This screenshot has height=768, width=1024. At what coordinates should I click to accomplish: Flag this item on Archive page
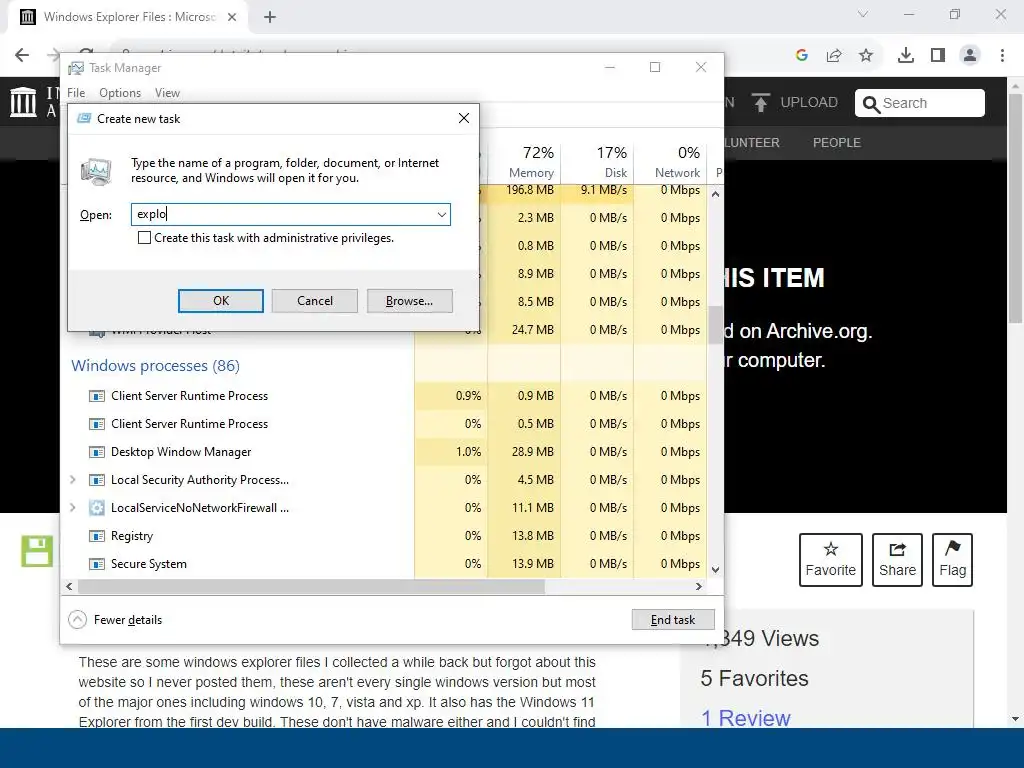(x=952, y=560)
